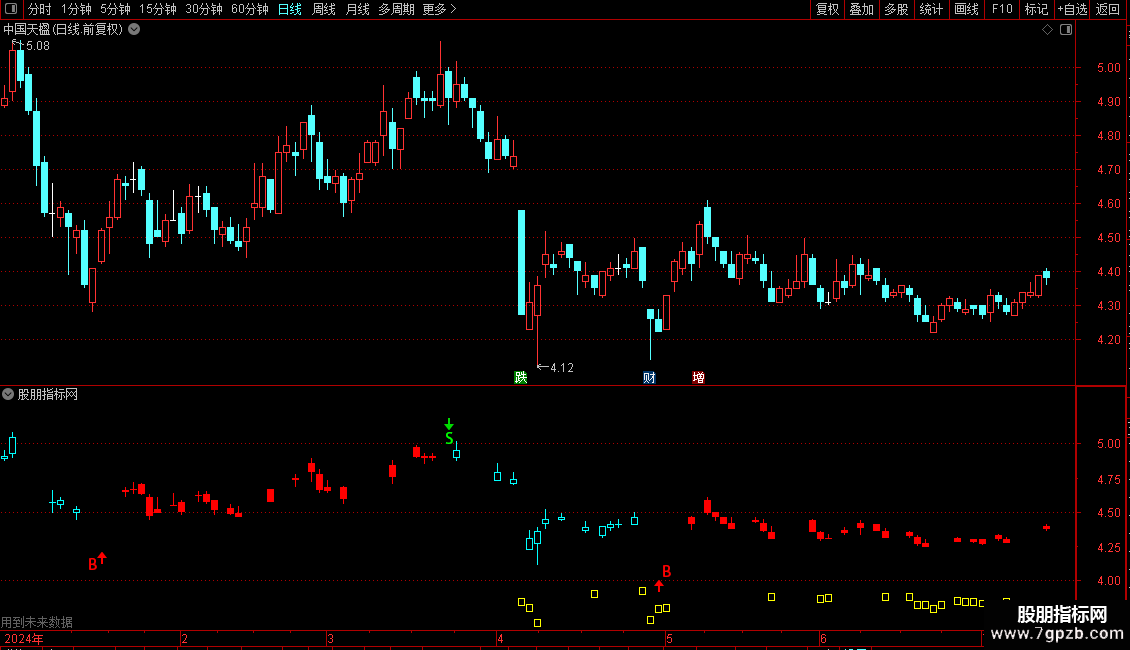Click the 4.12 low price label

[x=562, y=368]
